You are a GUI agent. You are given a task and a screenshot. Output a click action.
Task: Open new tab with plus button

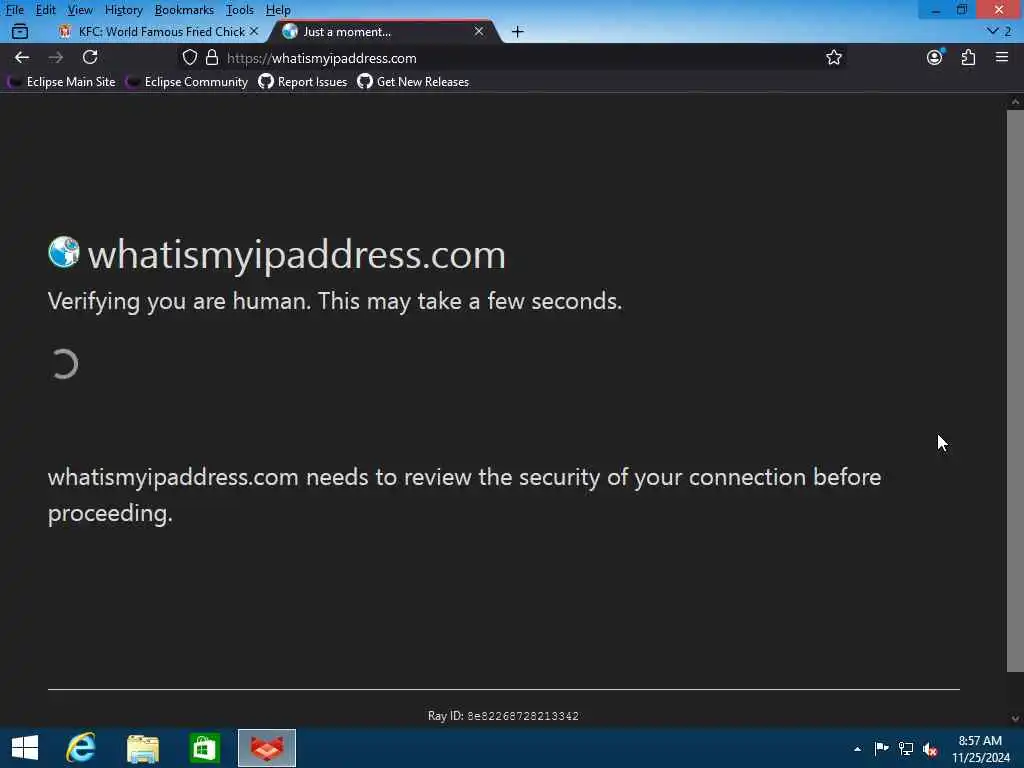click(x=517, y=31)
